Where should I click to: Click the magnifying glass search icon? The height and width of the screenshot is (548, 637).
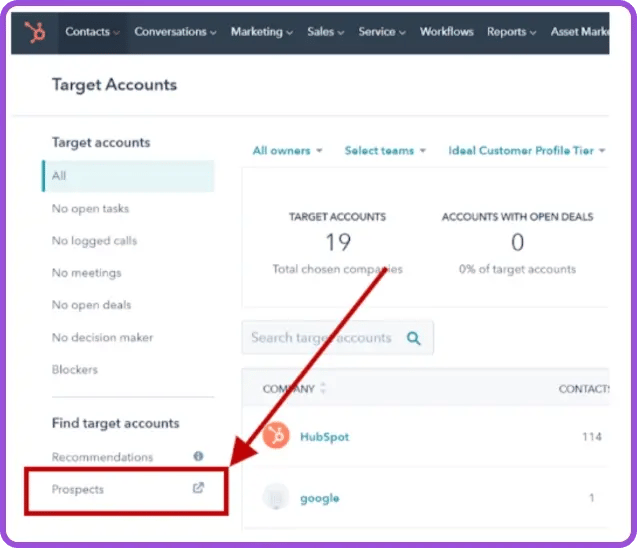(414, 338)
